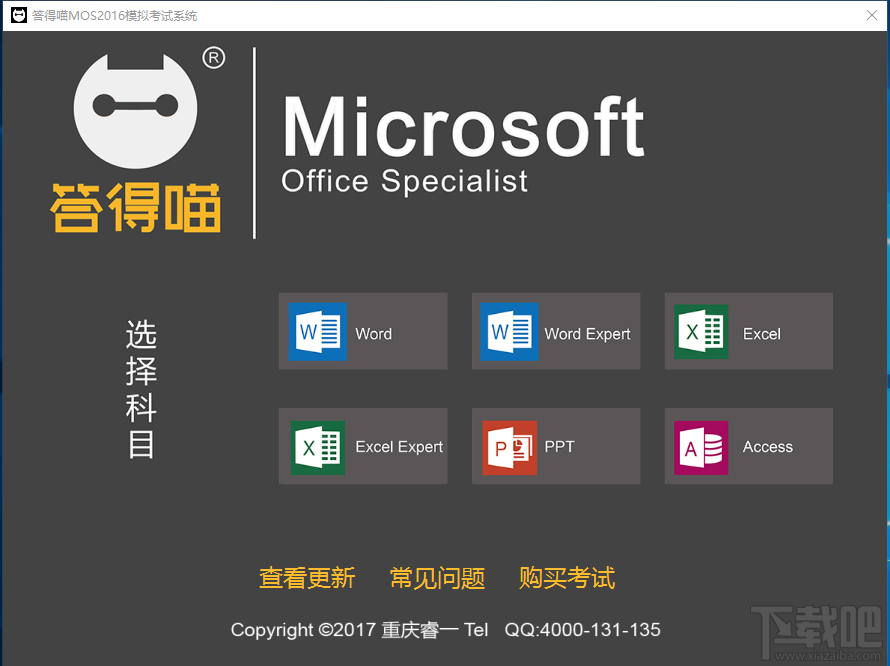The height and width of the screenshot is (666, 890).
Task: Select the "Excel" subject label
Action: [762, 334]
